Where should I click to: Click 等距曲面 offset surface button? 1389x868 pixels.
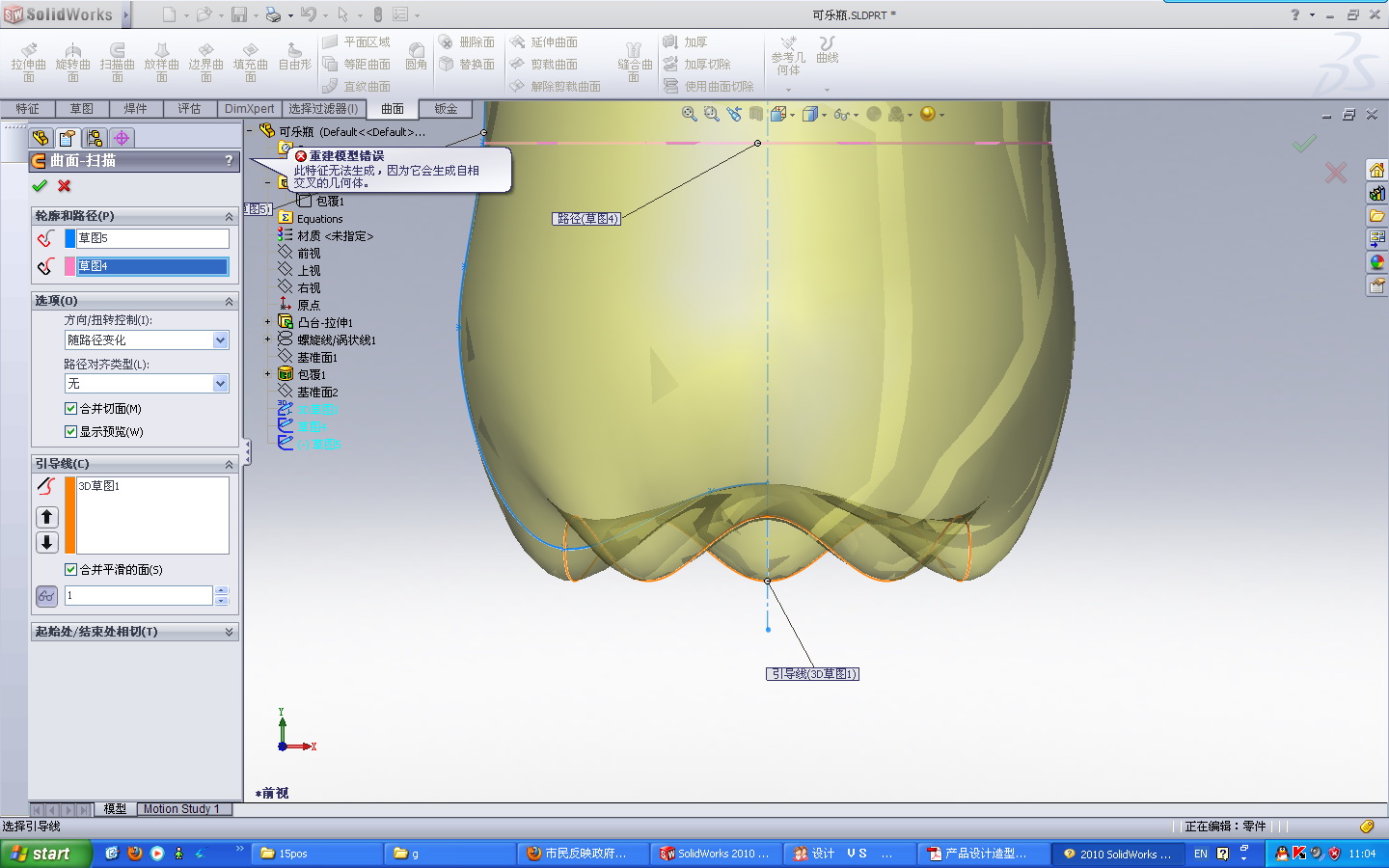[x=357, y=64]
